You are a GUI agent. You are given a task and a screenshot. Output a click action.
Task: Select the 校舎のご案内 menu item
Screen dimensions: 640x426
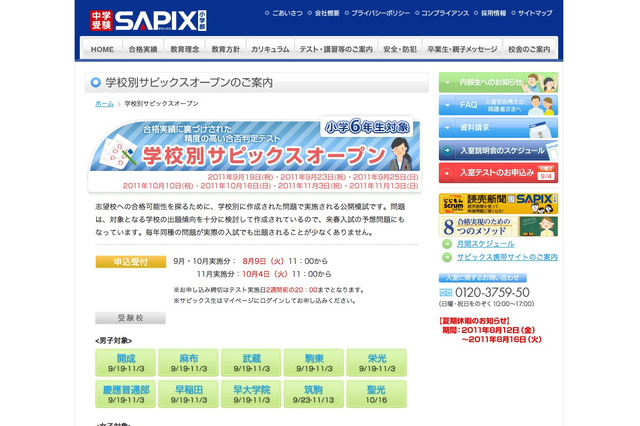(x=529, y=49)
